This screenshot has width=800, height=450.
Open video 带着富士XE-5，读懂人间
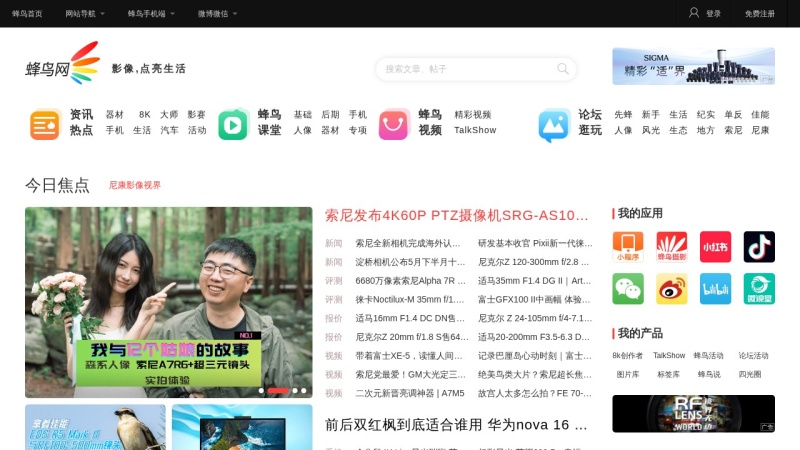409,356
